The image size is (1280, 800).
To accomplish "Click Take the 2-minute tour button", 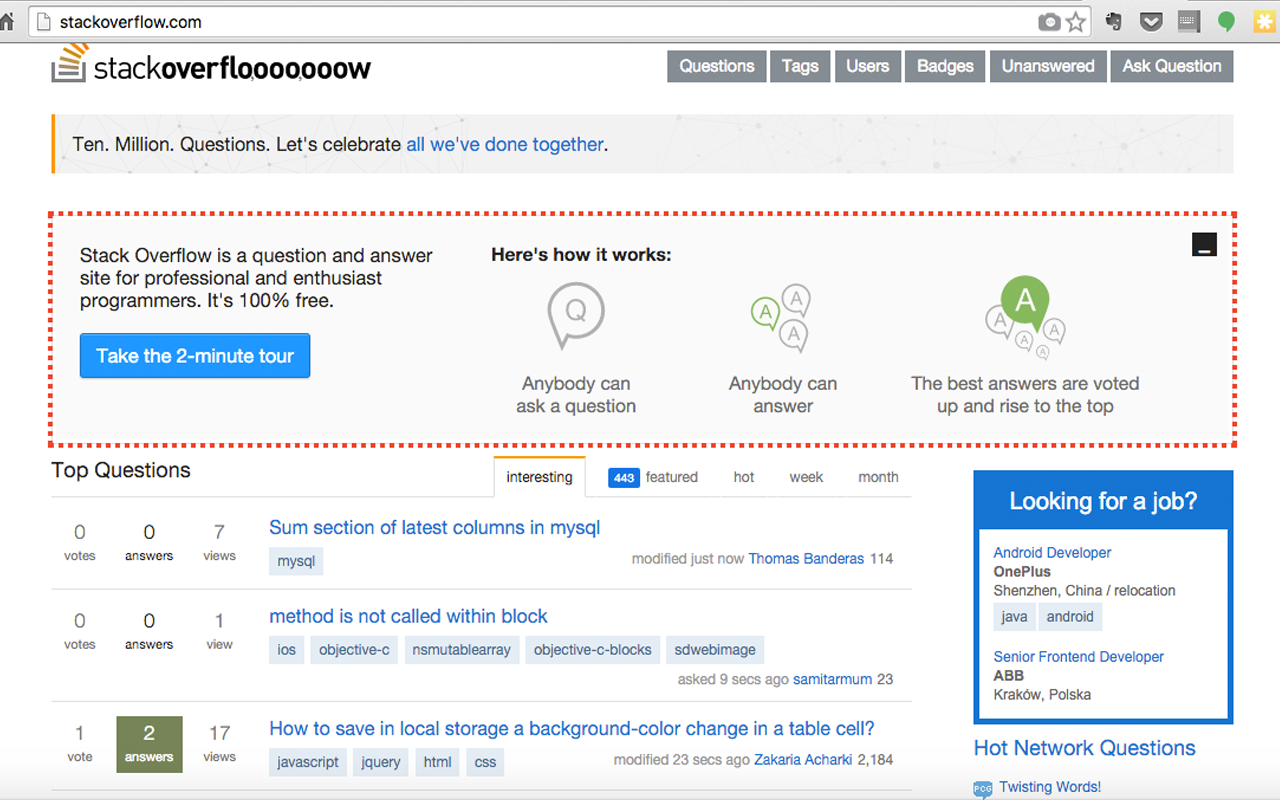I will click(195, 356).
